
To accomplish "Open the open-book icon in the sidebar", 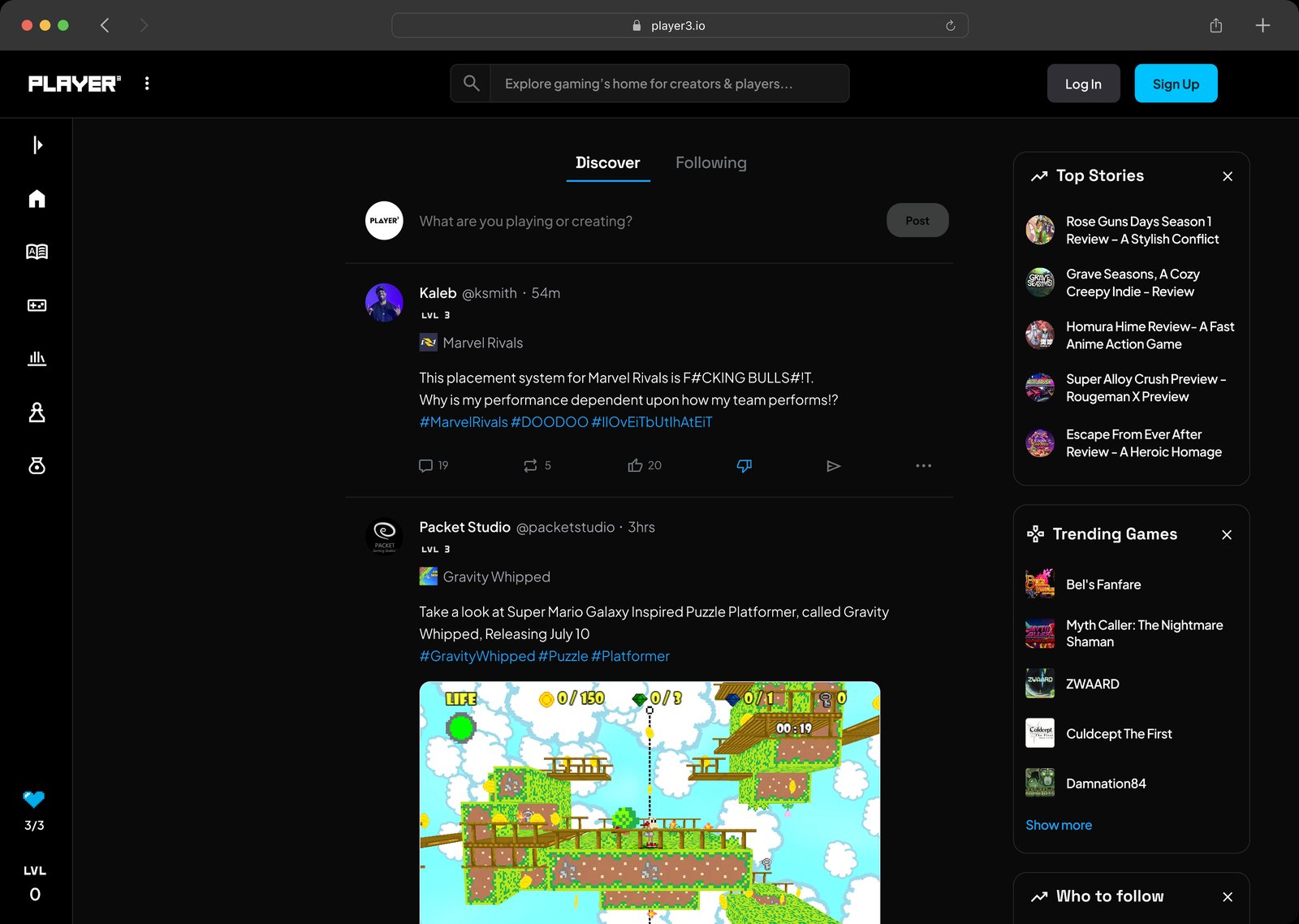I will pyautogui.click(x=37, y=252).
